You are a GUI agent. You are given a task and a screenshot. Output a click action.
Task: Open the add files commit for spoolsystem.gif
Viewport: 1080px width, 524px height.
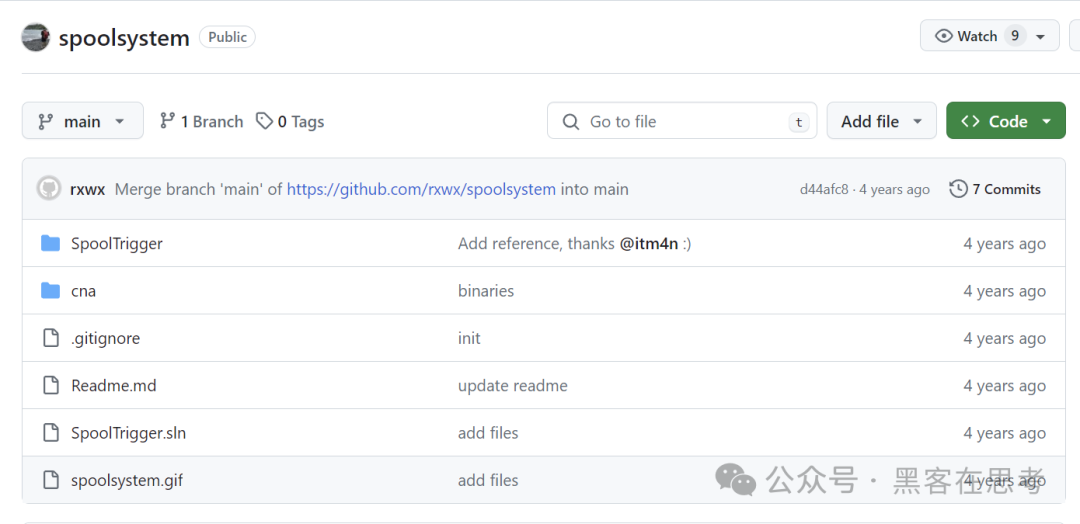point(488,481)
